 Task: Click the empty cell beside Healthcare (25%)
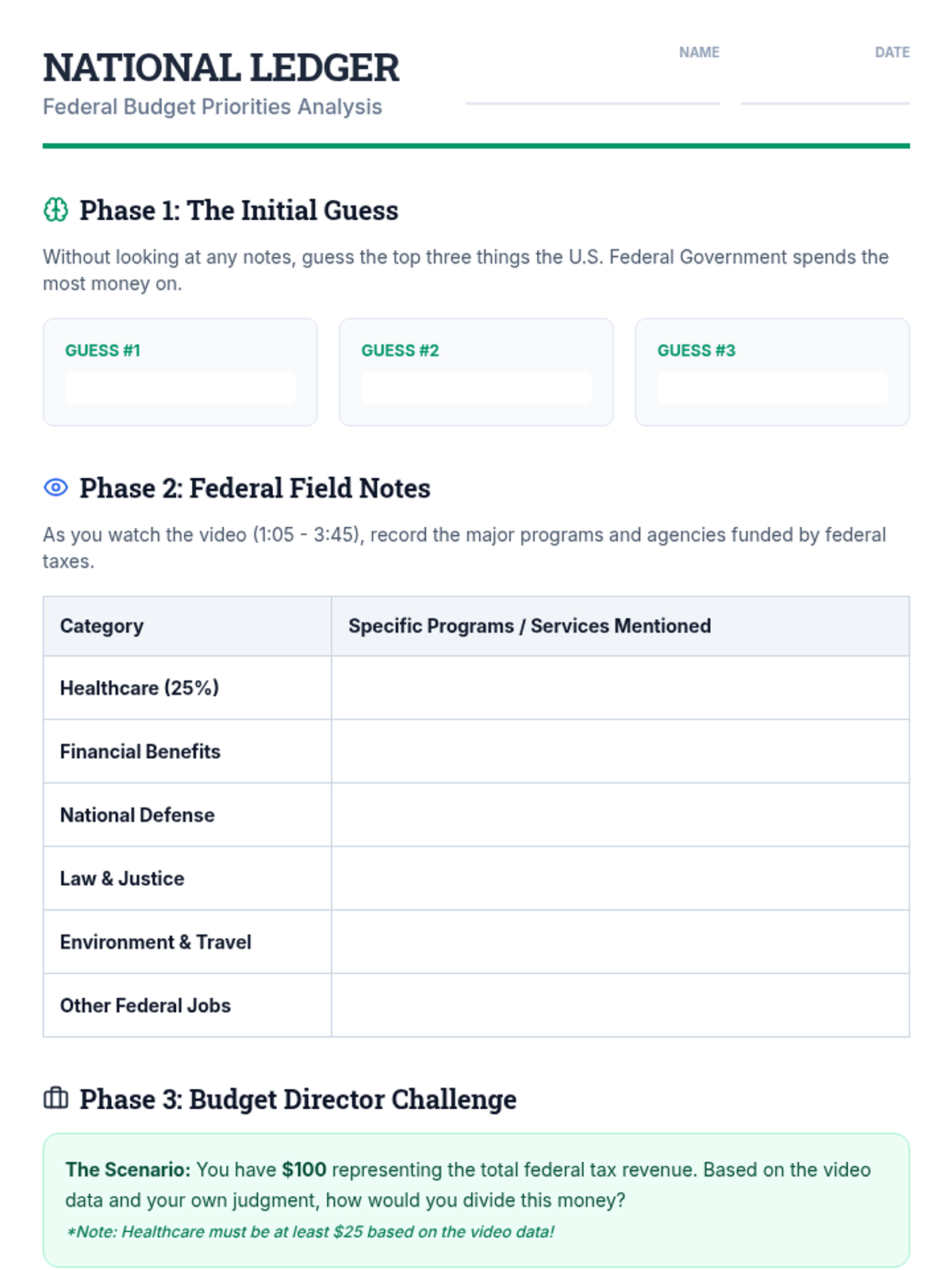(620, 687)
